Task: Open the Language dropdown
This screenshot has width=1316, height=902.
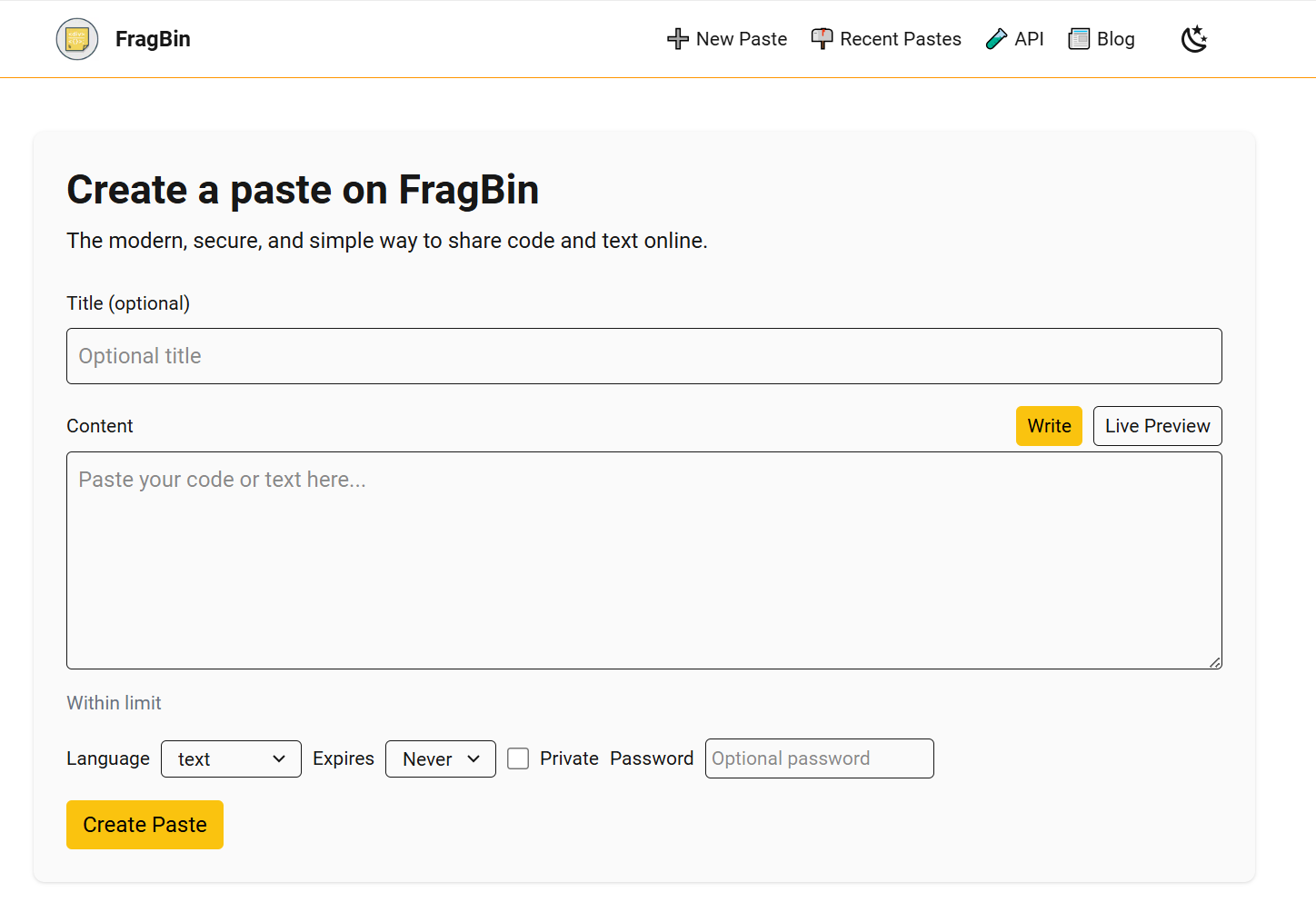Action: point(231,758)
